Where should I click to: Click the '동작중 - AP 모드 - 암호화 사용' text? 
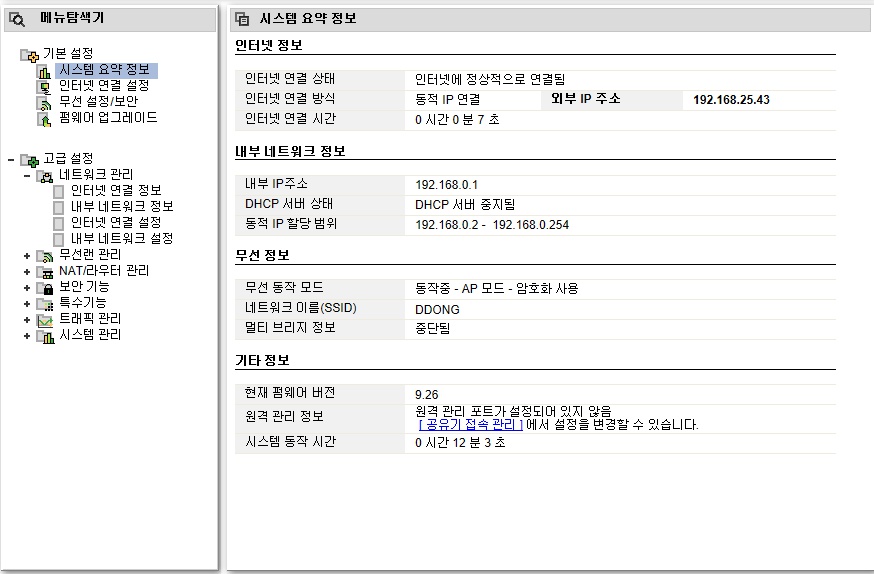pos(497,289)
